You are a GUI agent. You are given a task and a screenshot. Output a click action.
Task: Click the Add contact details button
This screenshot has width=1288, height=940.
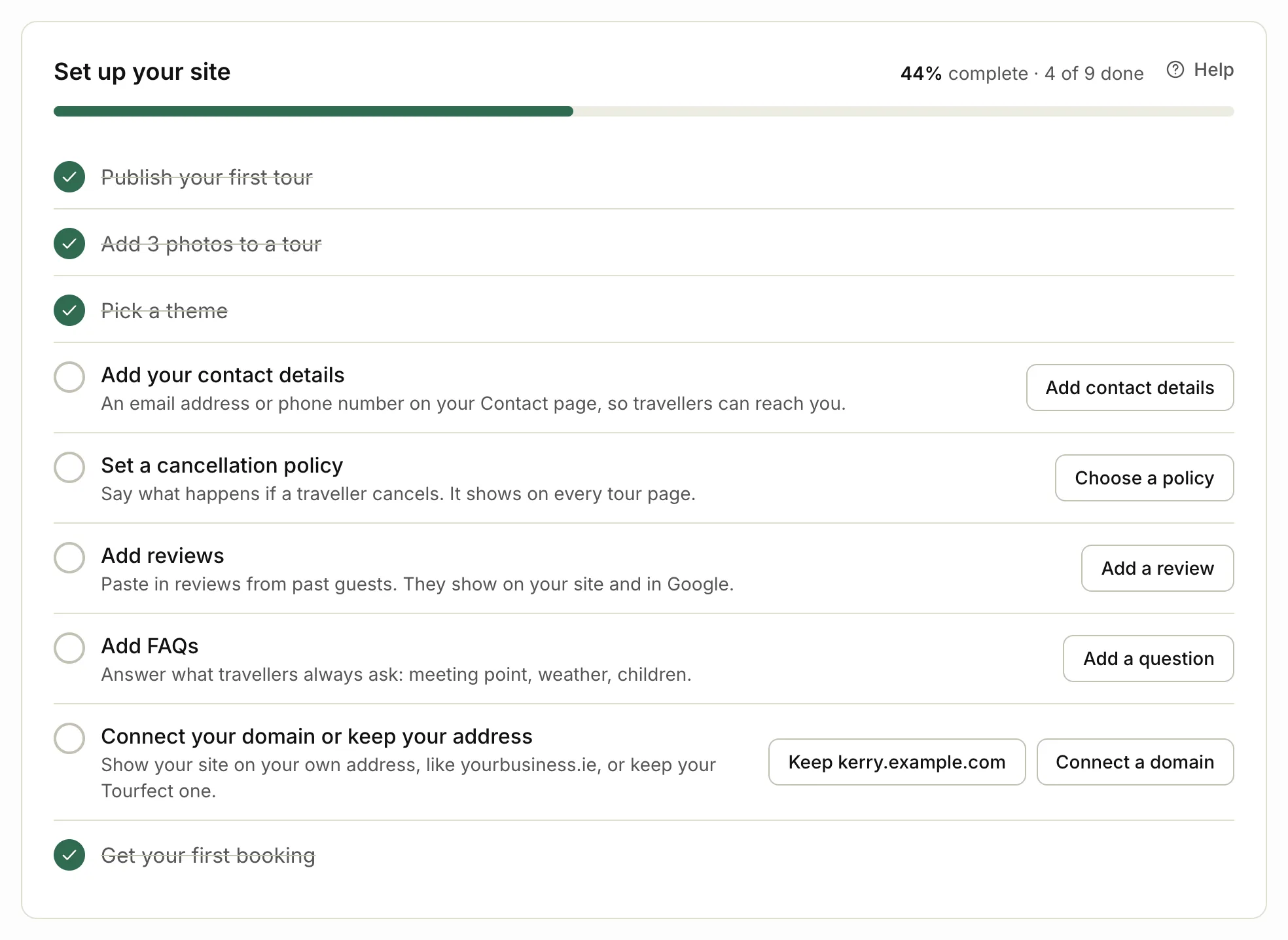click(x=1130, y=388)
